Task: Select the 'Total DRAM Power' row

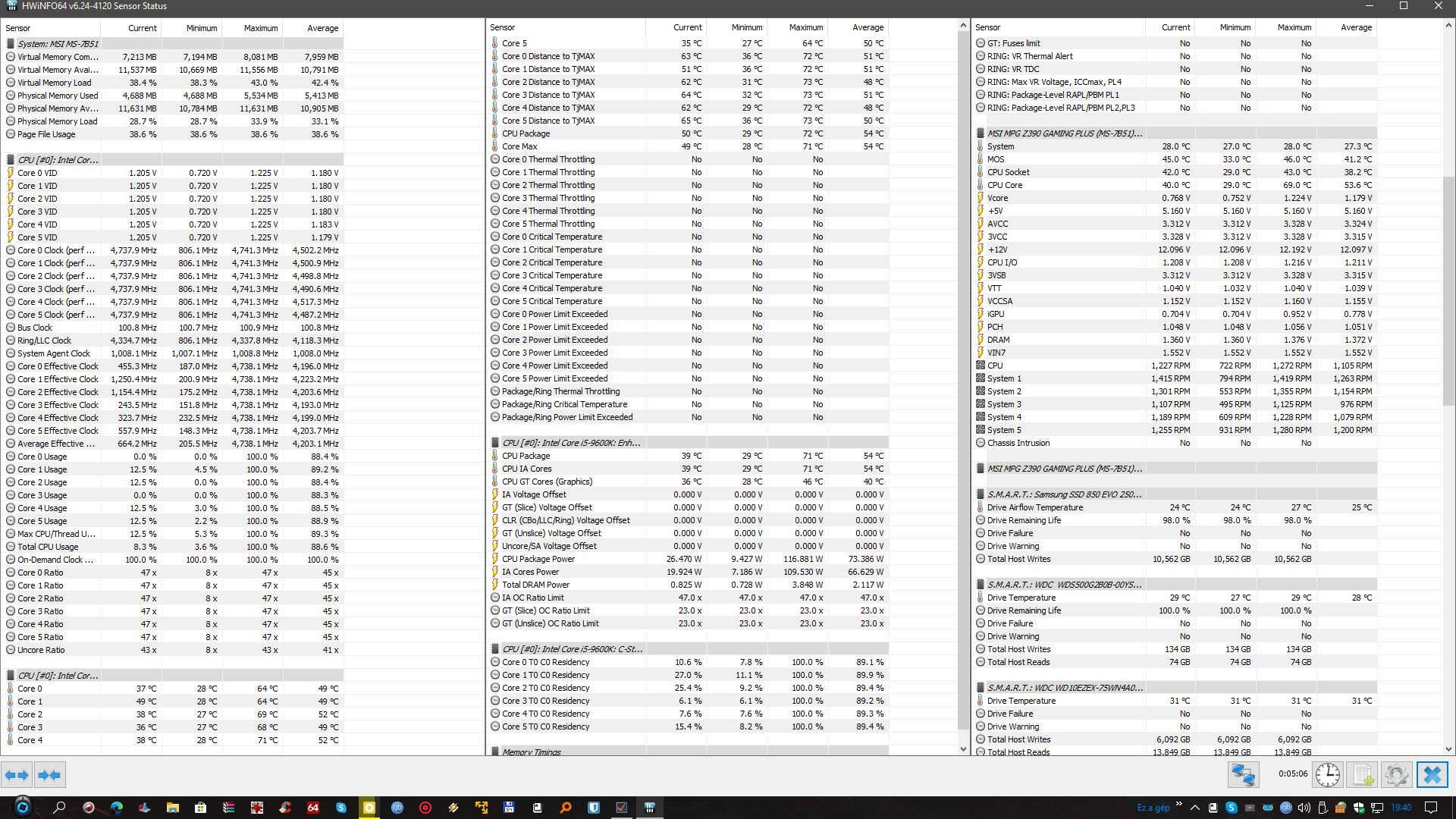Action: coord(688,585)
